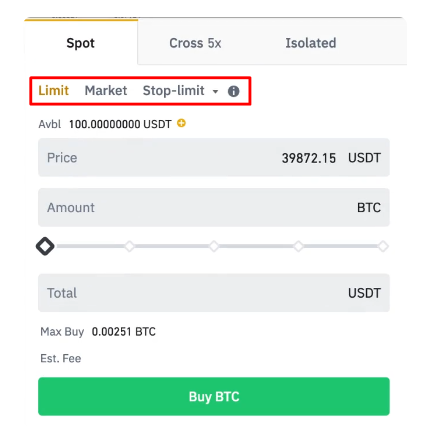Image resolution: width=421 pixels, height=432 pixels.
Task: Click the info icon beside Stop-limit
Action: (x=233, y=91)
